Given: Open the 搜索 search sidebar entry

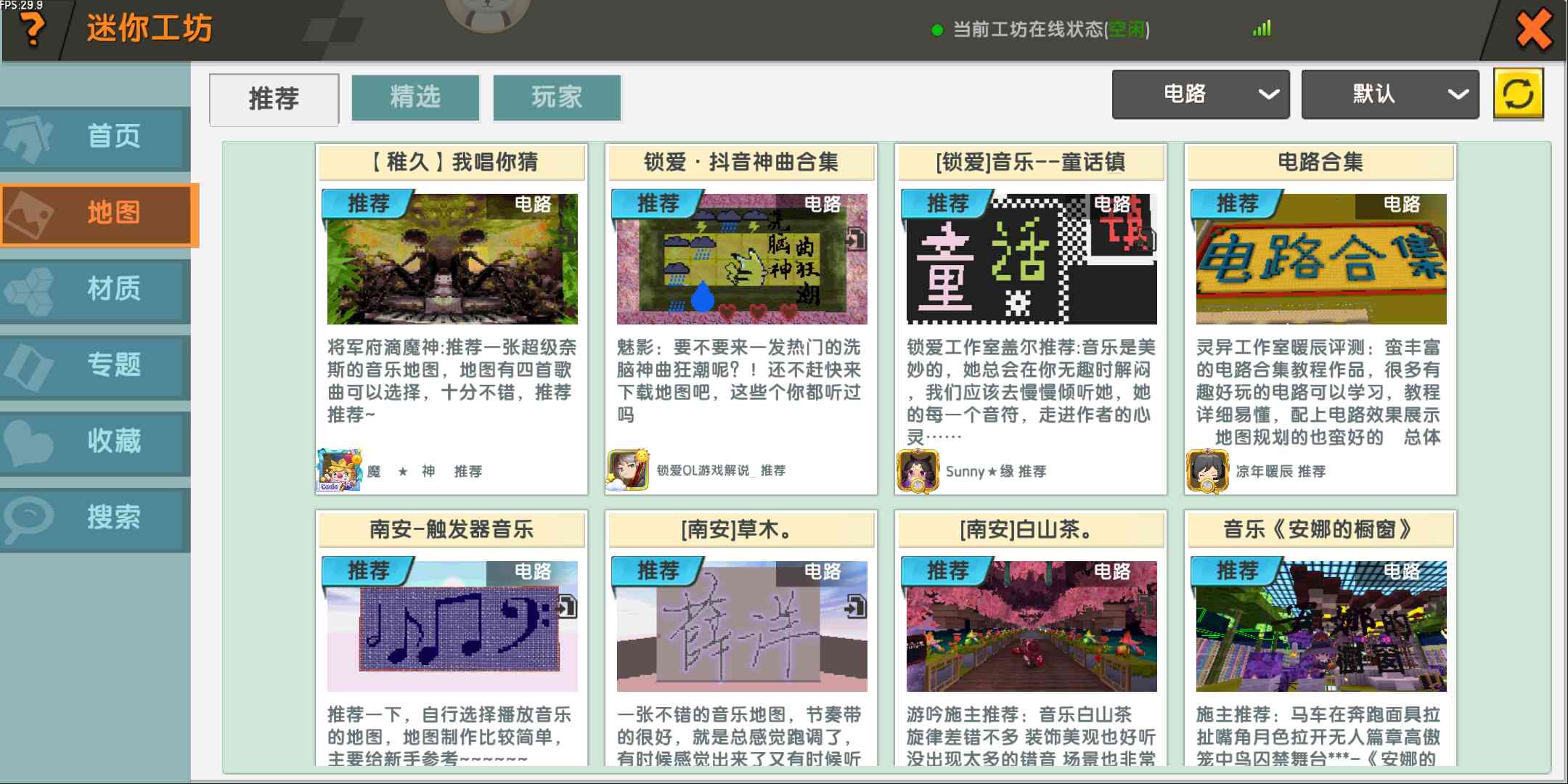Looking at the screenshot, I should click(x=95, y=520).
